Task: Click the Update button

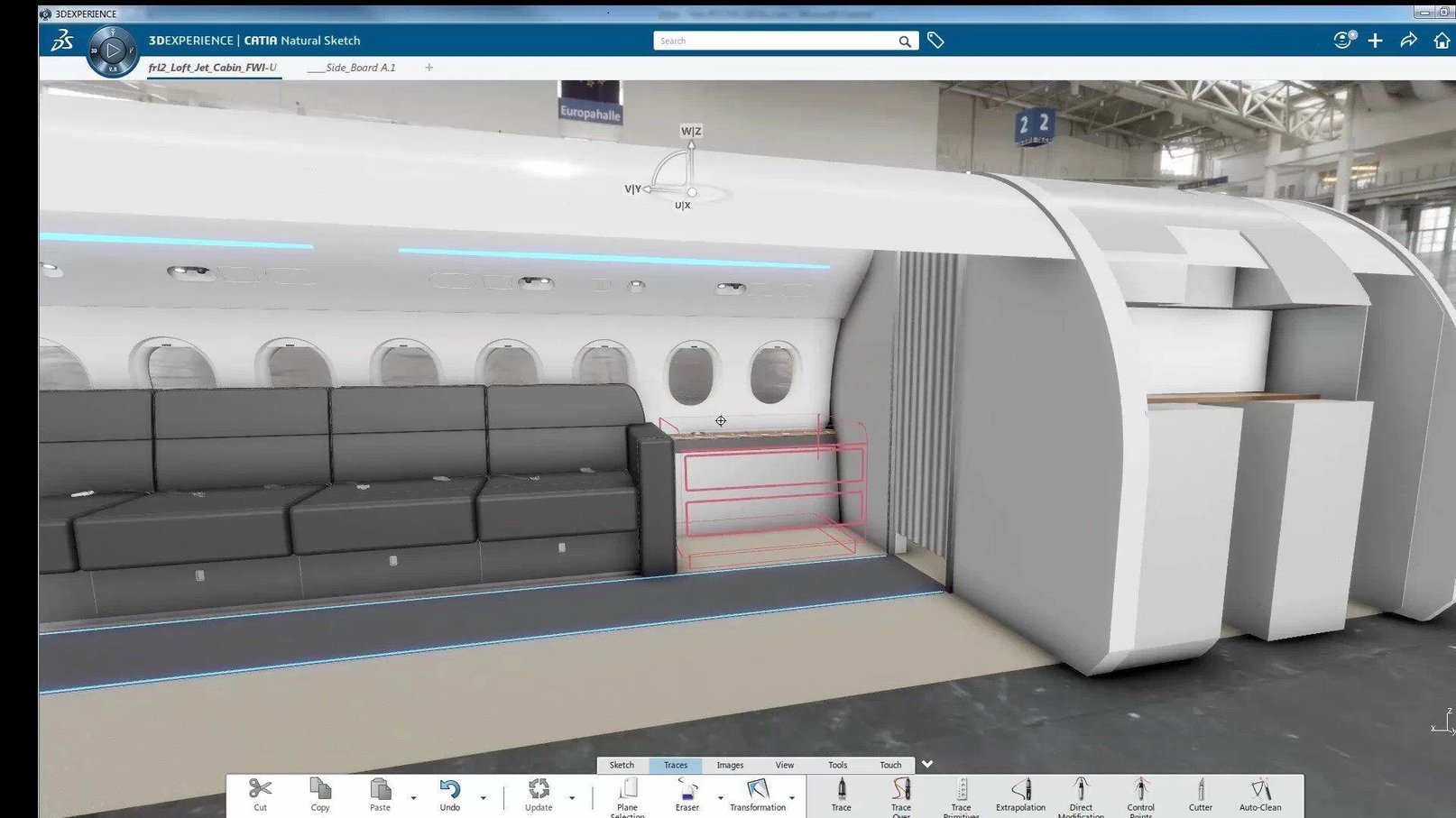Action: pyautogui.click(x=539, y=795)
